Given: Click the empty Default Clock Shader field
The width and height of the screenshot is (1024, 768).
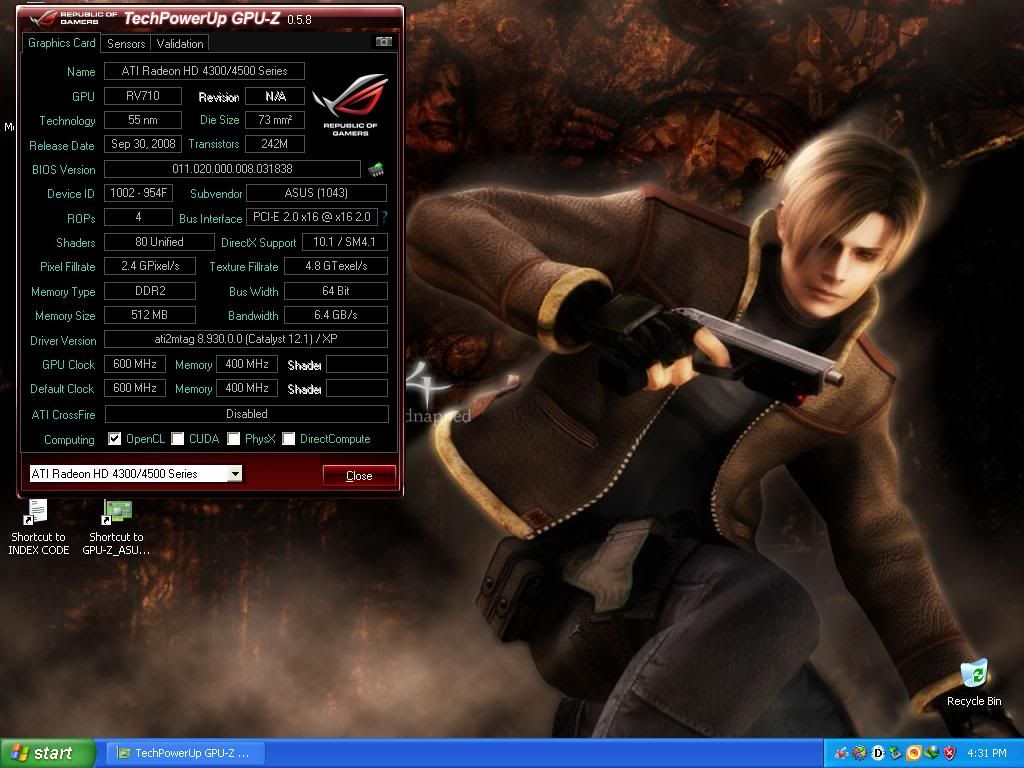Looking at the screenshot, I should point(357,388).
